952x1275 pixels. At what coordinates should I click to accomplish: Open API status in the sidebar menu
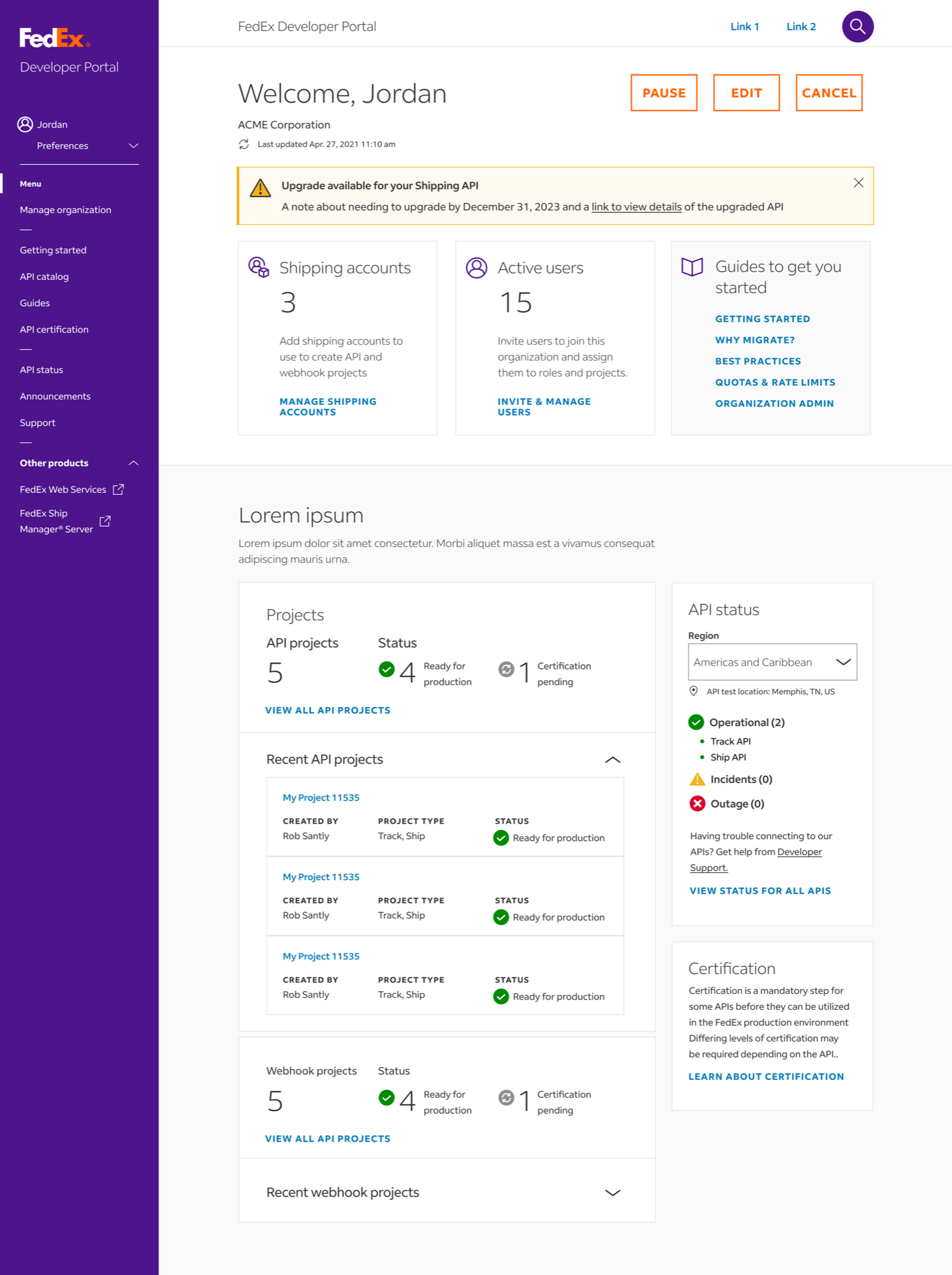tap(41, 370)
